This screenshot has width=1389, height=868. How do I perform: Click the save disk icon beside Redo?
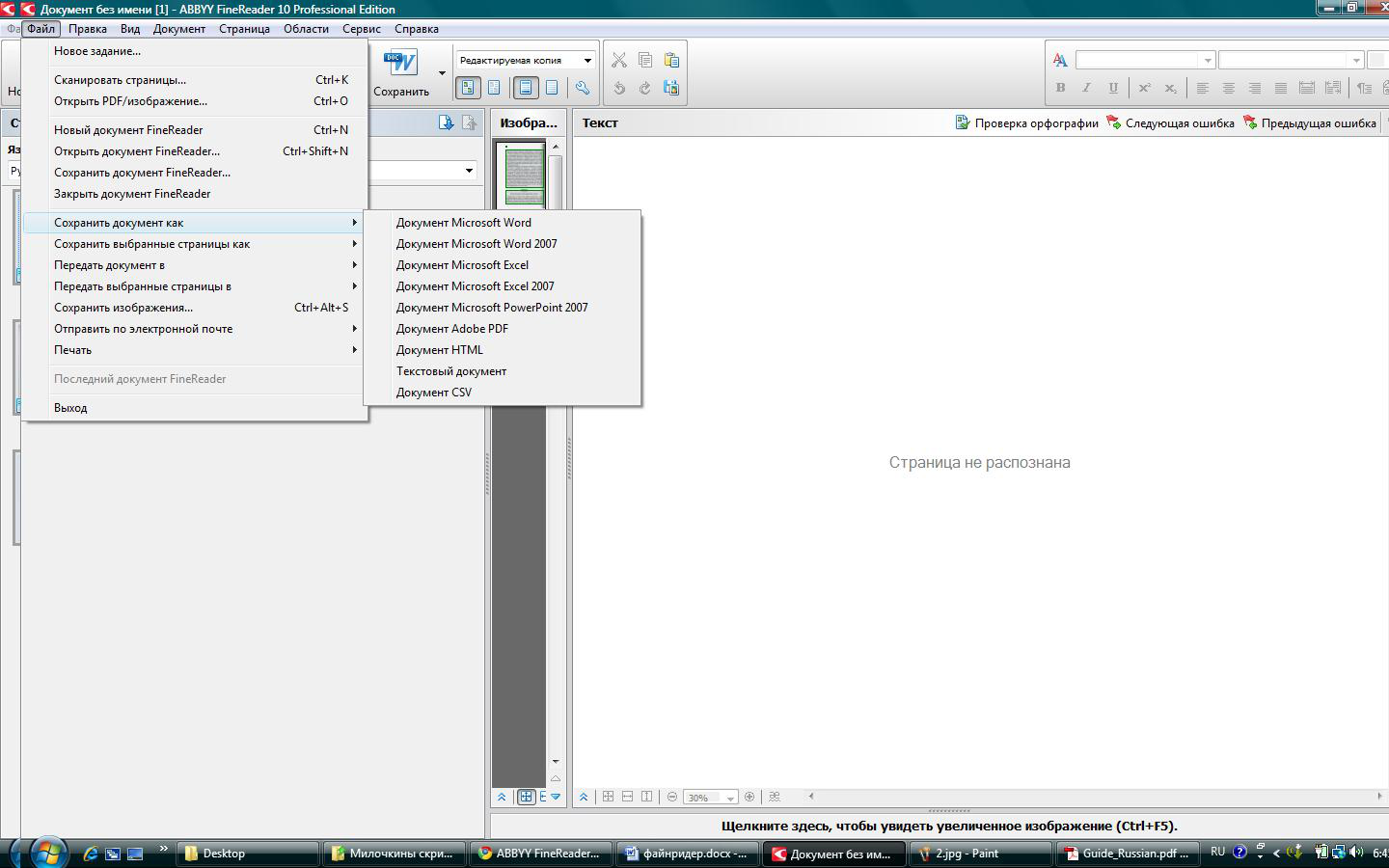(671, 88)
